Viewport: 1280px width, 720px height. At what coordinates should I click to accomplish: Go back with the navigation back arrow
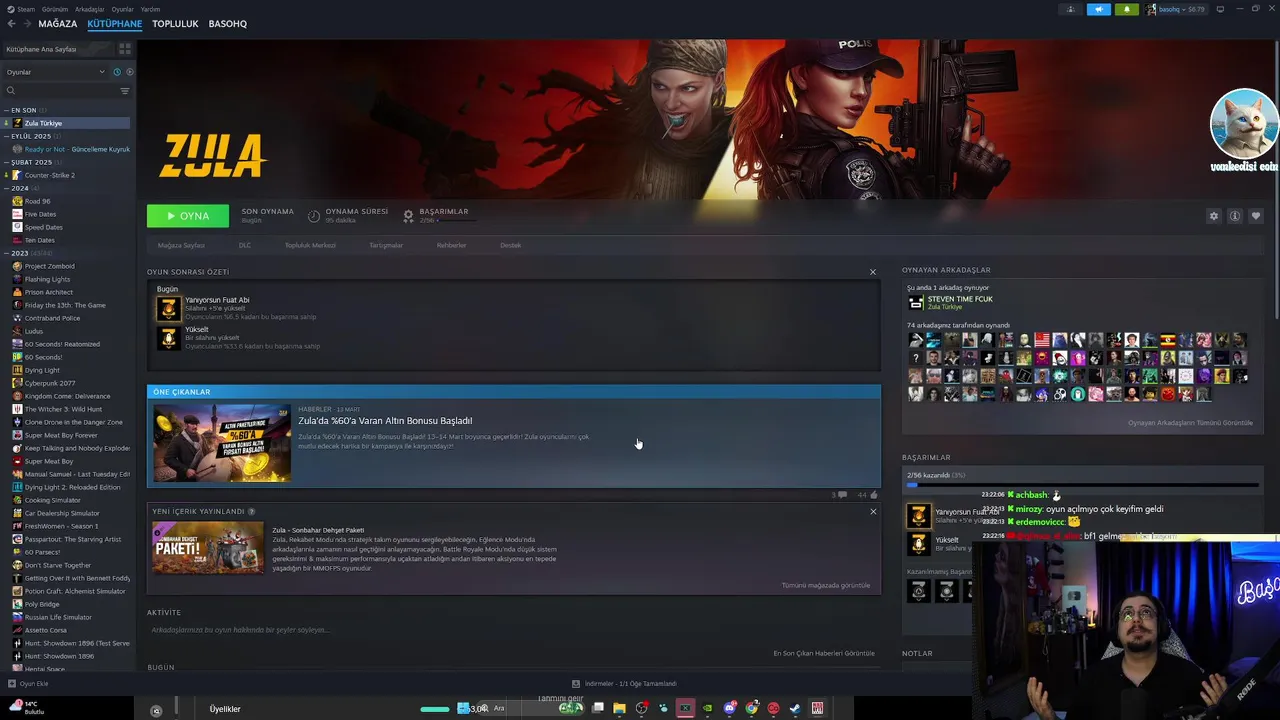tap(11, 23)
